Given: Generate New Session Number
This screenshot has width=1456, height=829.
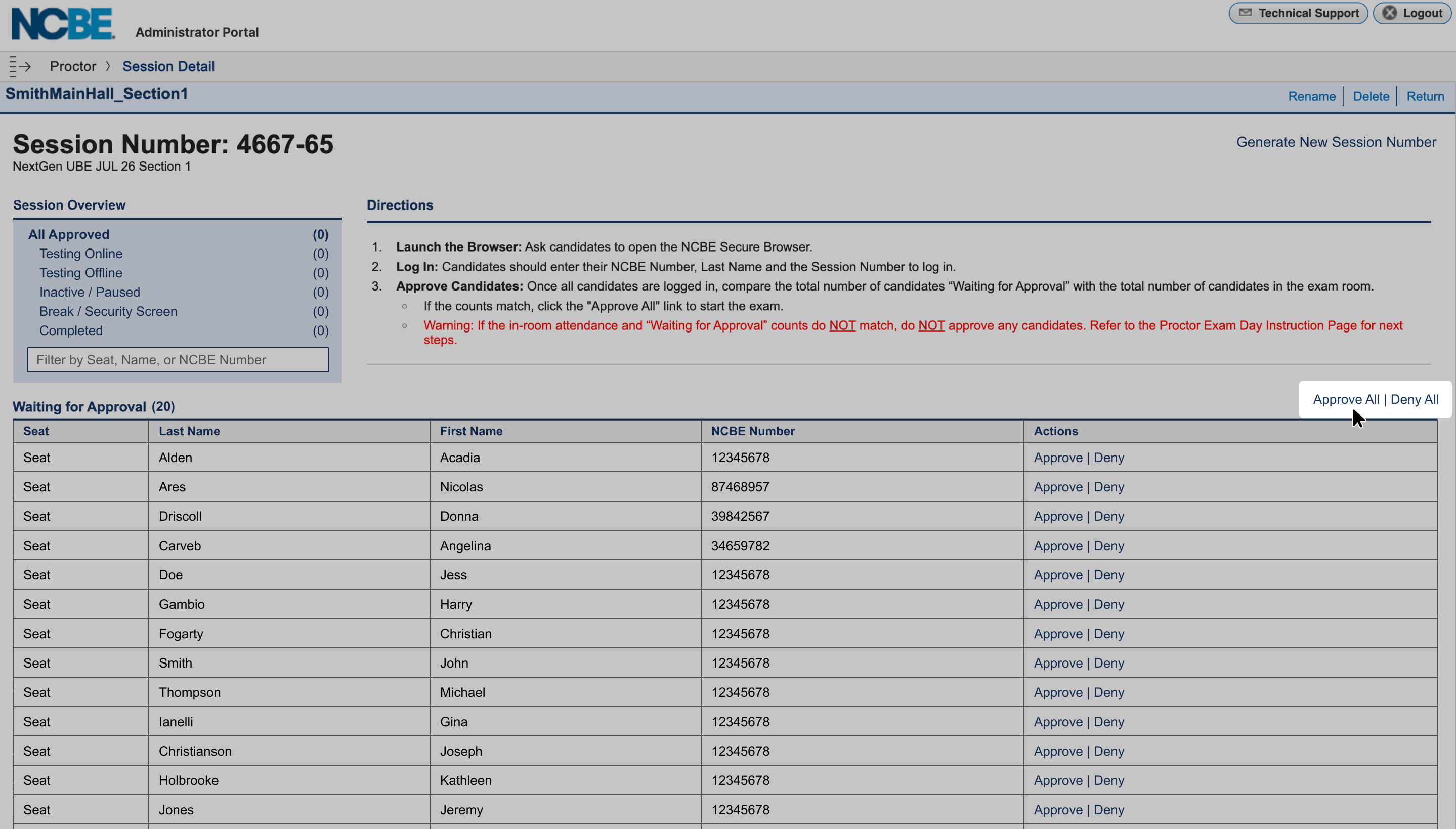Looking at the screenshot, I should (x=1336, y=142).
